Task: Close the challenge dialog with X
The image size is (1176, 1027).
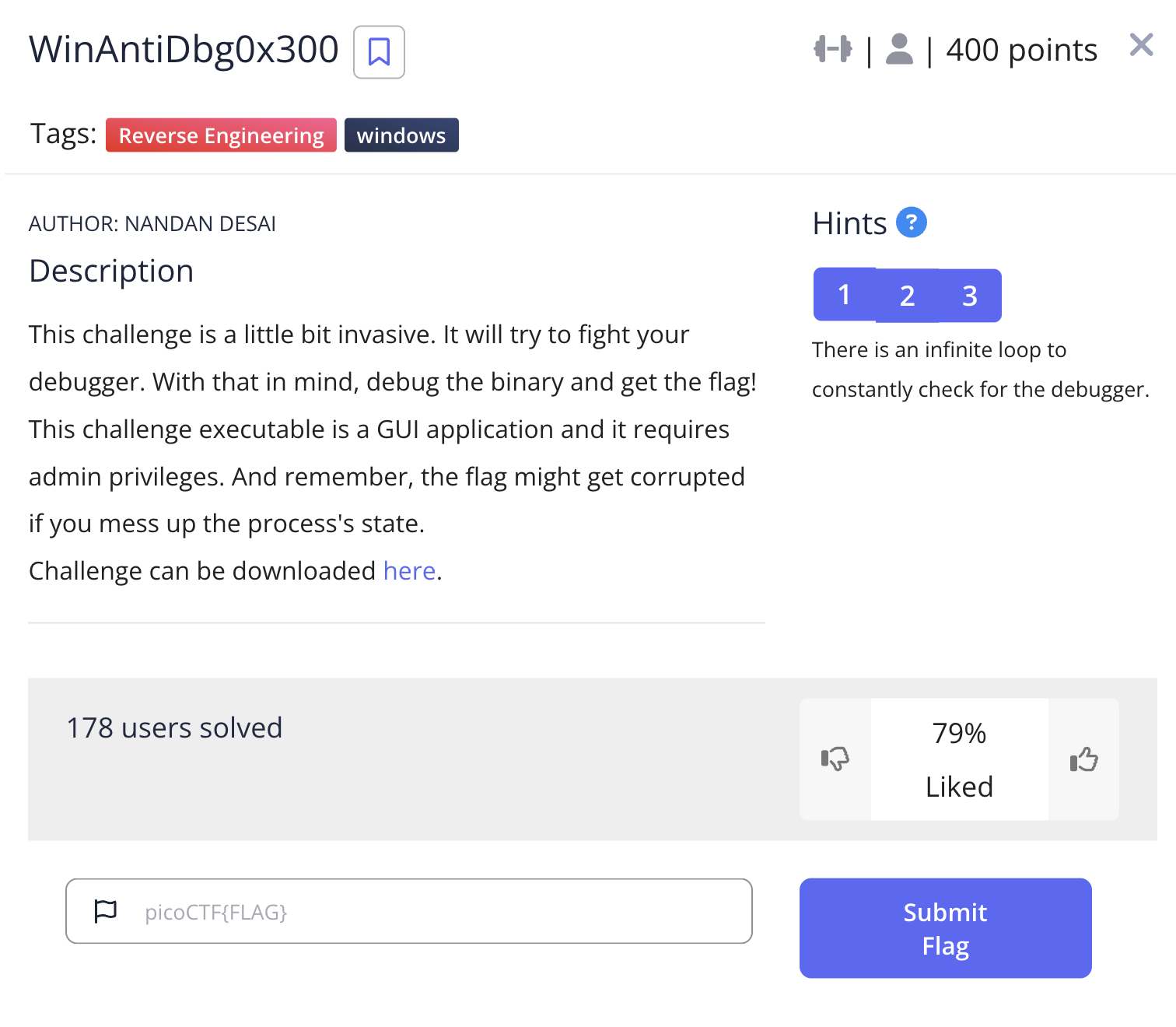Action: point(1141,45)
